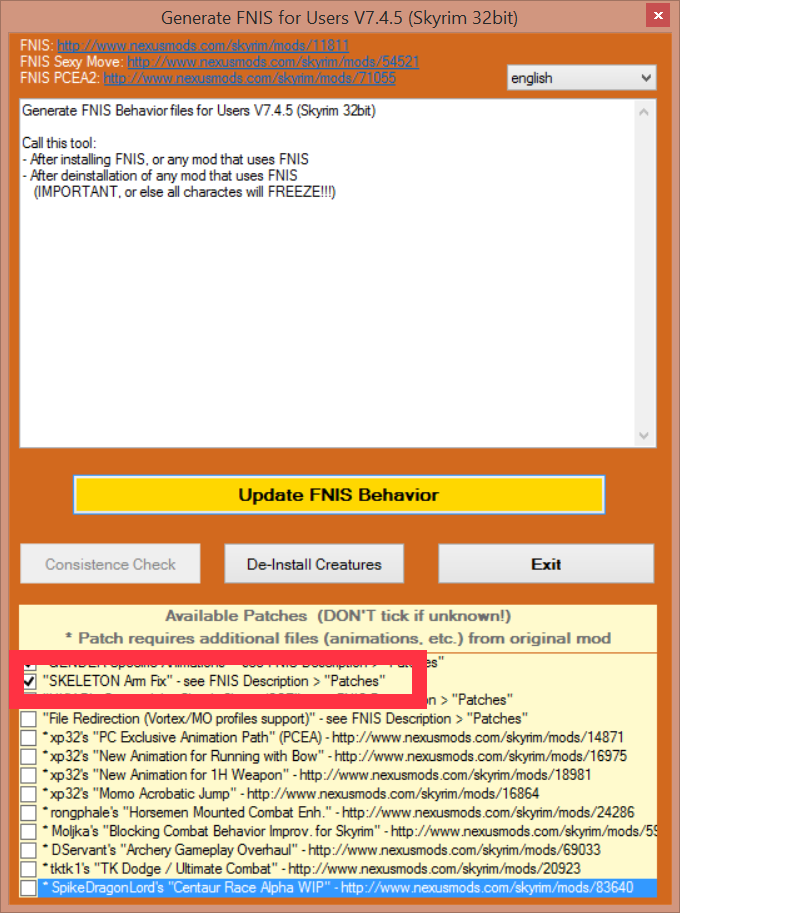Viewport: 800px width, 913px height.
Task: Click the 'FNIS PCEA2:' label
Action: [x=60, y=78]
